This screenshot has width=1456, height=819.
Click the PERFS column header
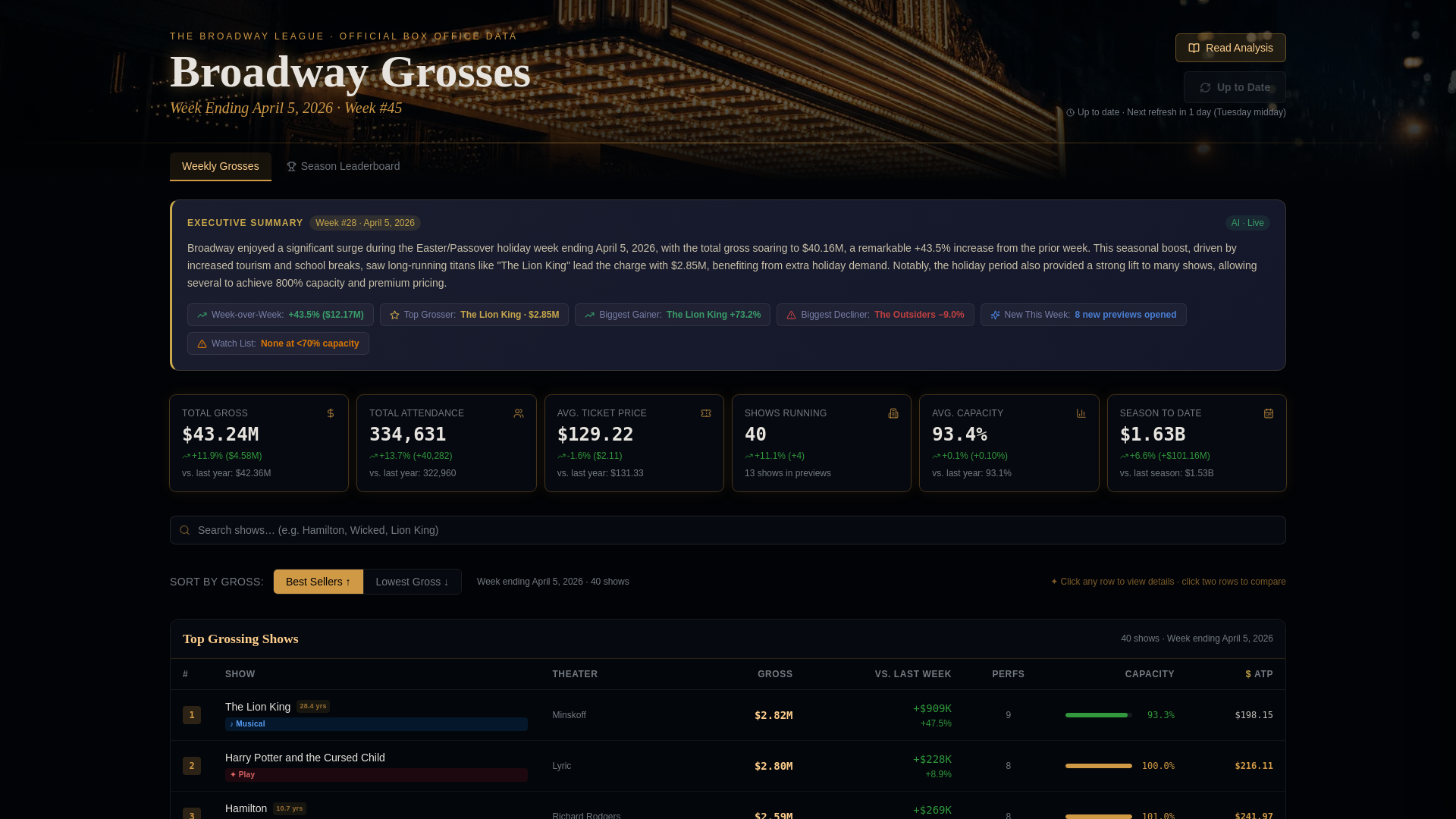1008,674
